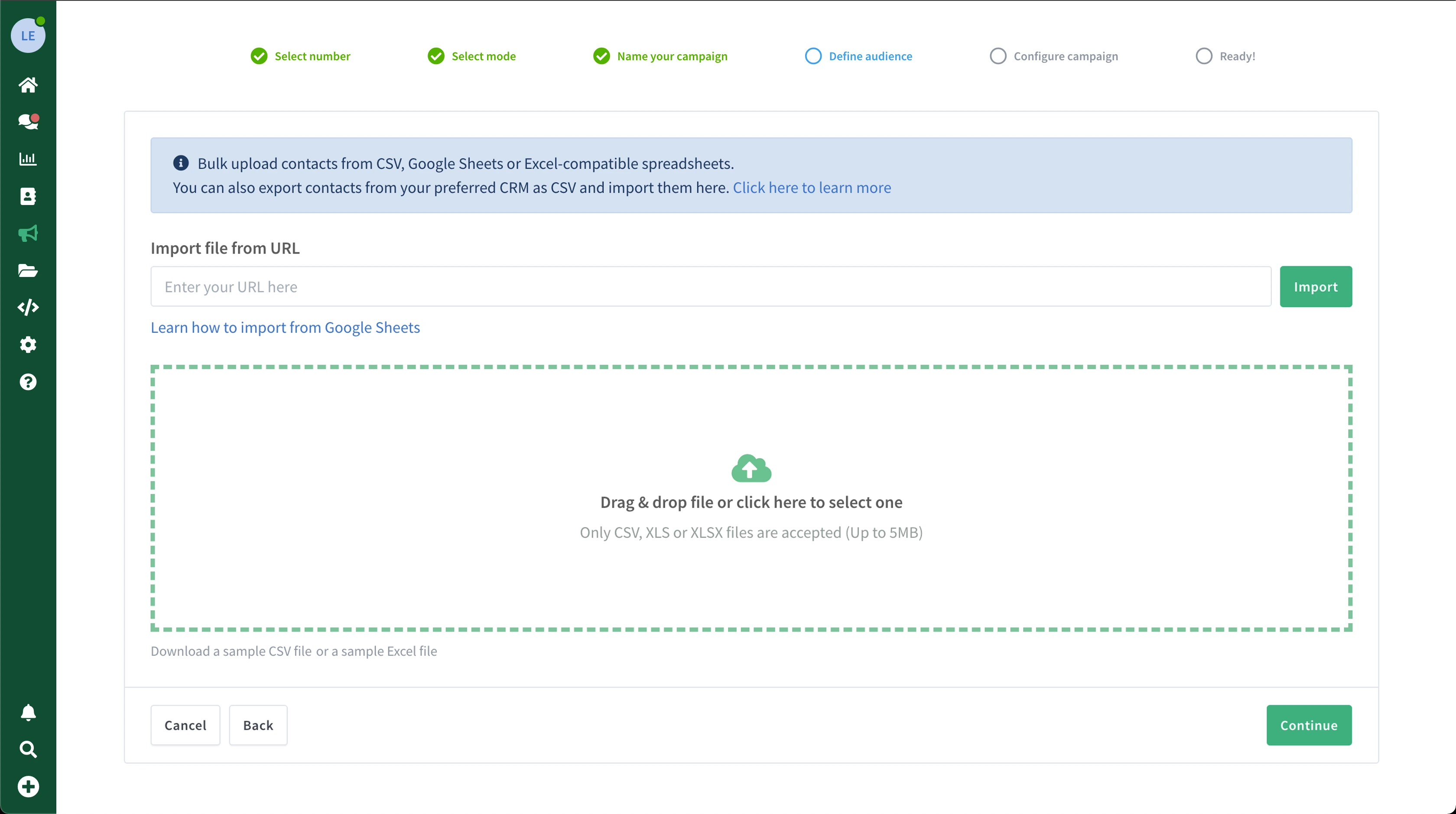Click the green Continue button
This screenshot has height=814, width=1456.
[x=1309, y=725]
